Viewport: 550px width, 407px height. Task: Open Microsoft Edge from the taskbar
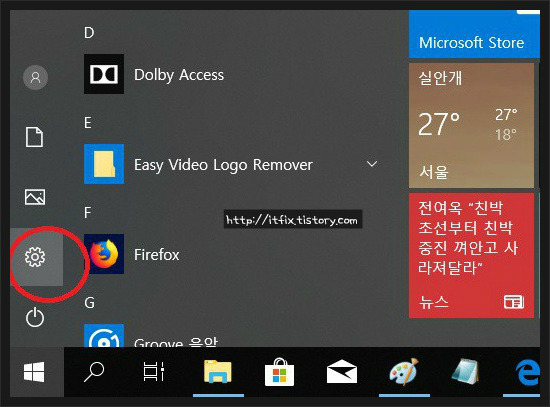[527, 373]
